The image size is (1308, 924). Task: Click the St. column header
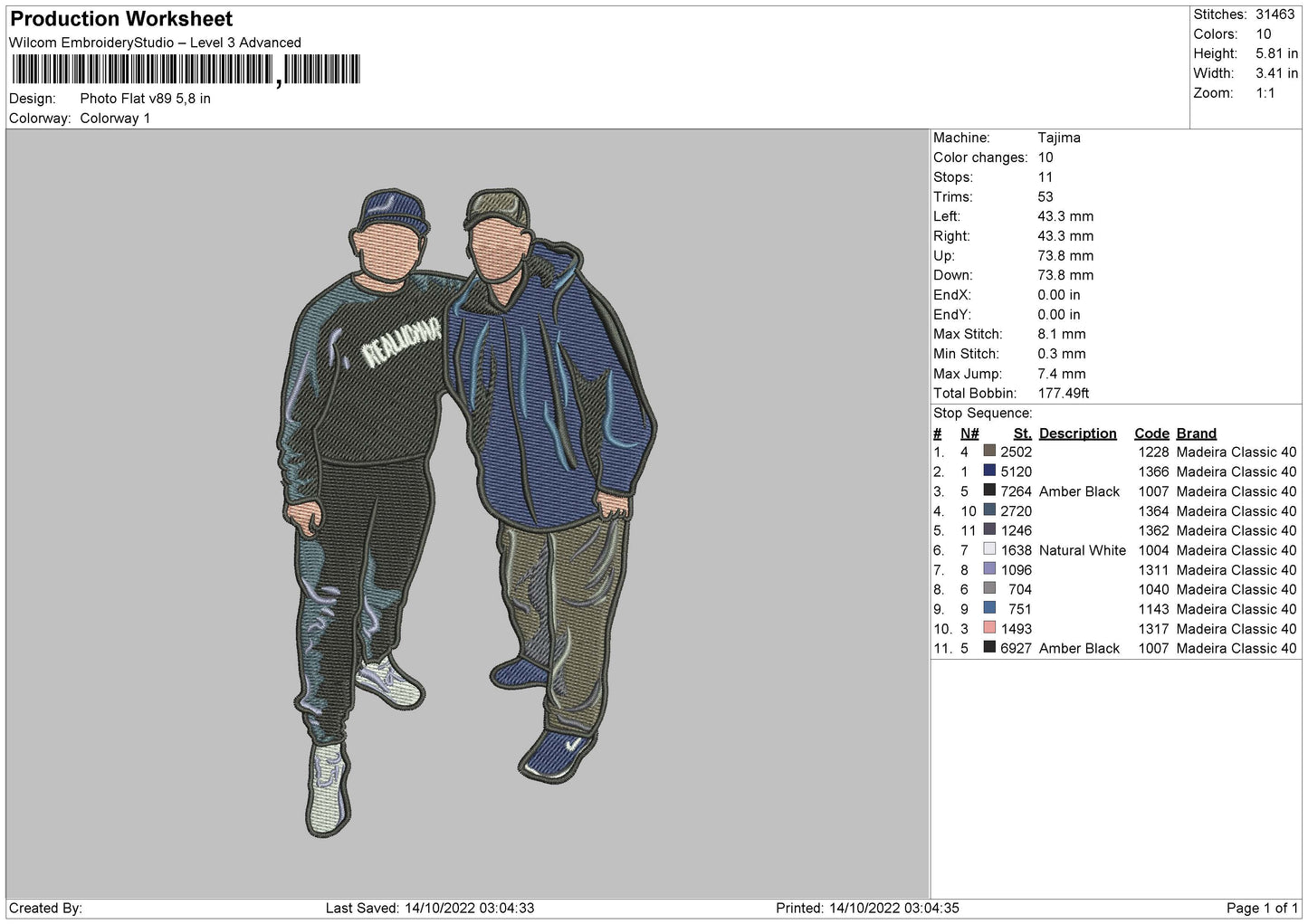[1023, 433]
